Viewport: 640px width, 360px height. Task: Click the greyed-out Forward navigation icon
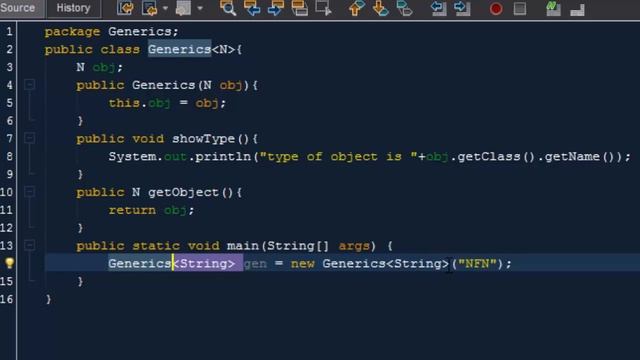[183, 8]
